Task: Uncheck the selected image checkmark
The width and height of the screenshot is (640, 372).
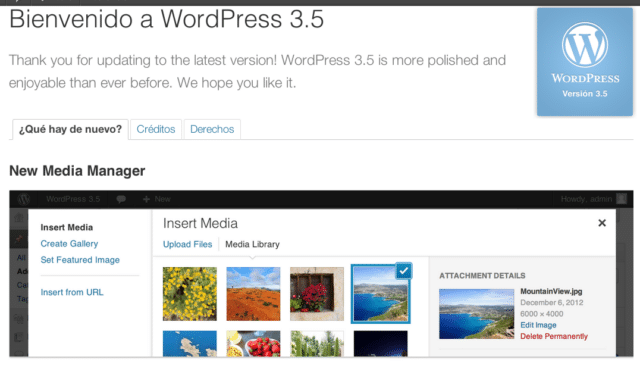Action: pyautogui.click(x=404, y=271)
